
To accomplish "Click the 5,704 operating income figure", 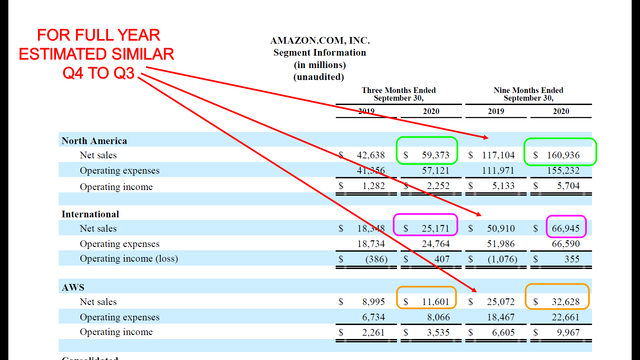I will point(568,186).
